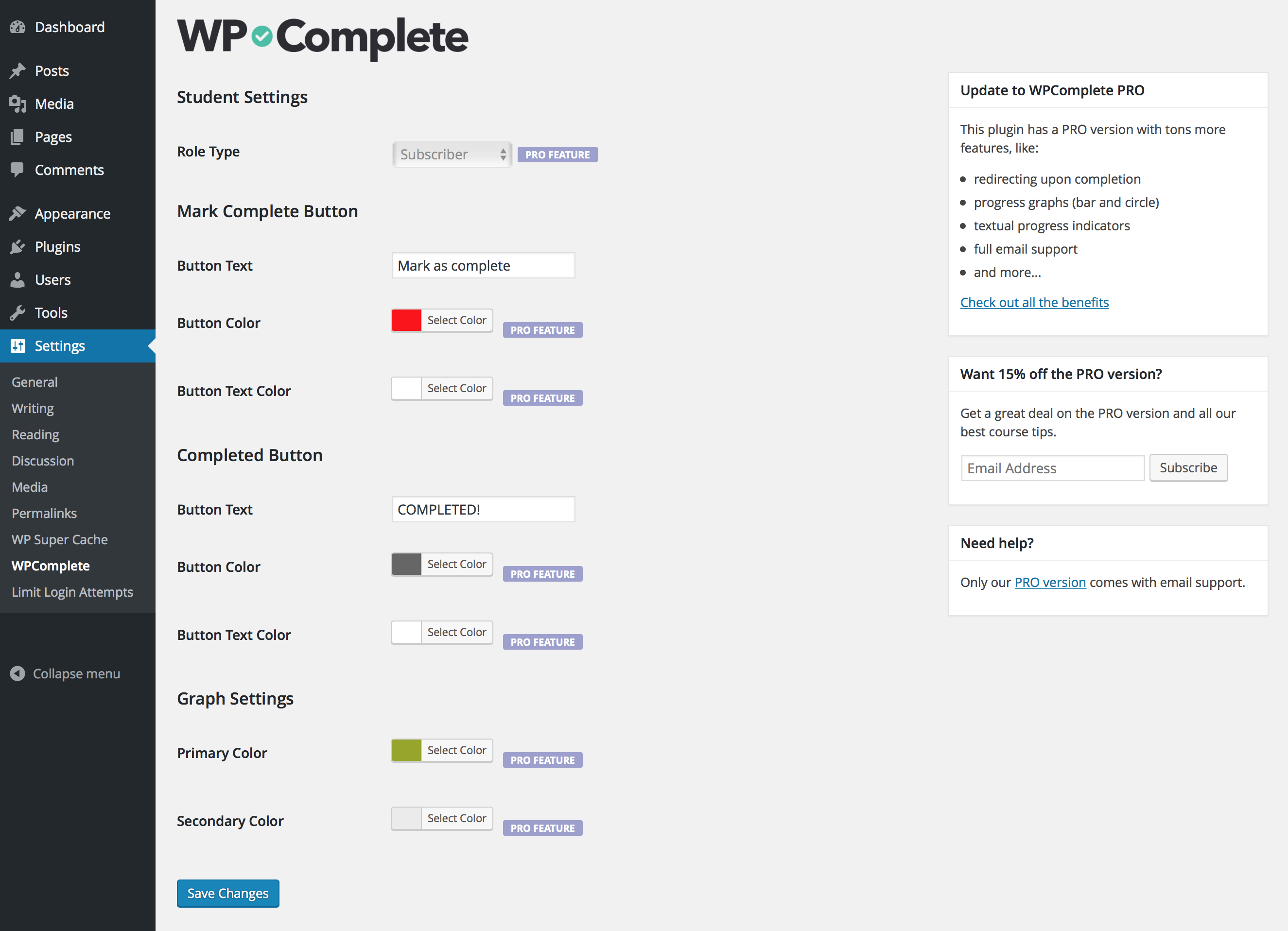Open the Check out all the benefits link
1288x931 pixels.
pos(1034,302)
